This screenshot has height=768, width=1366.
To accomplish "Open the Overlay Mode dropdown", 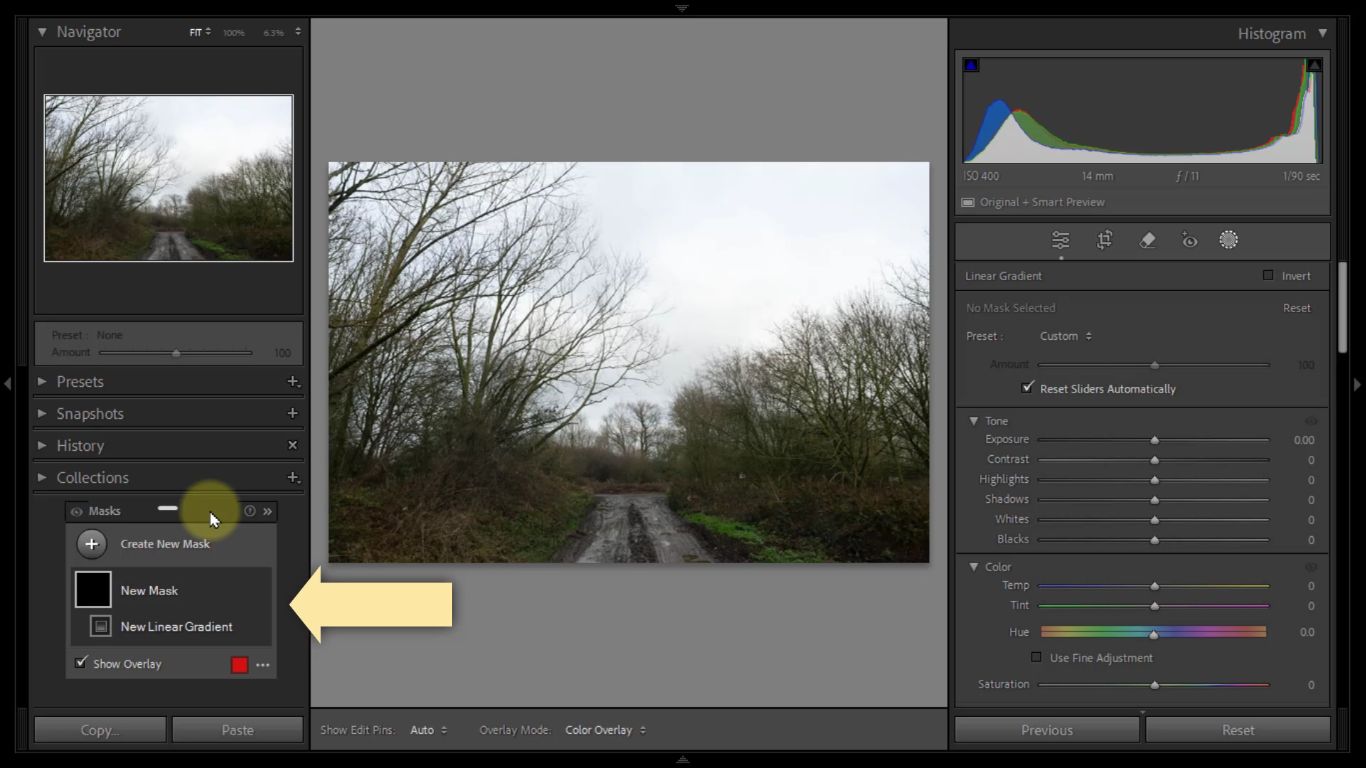I will point(605,730).
